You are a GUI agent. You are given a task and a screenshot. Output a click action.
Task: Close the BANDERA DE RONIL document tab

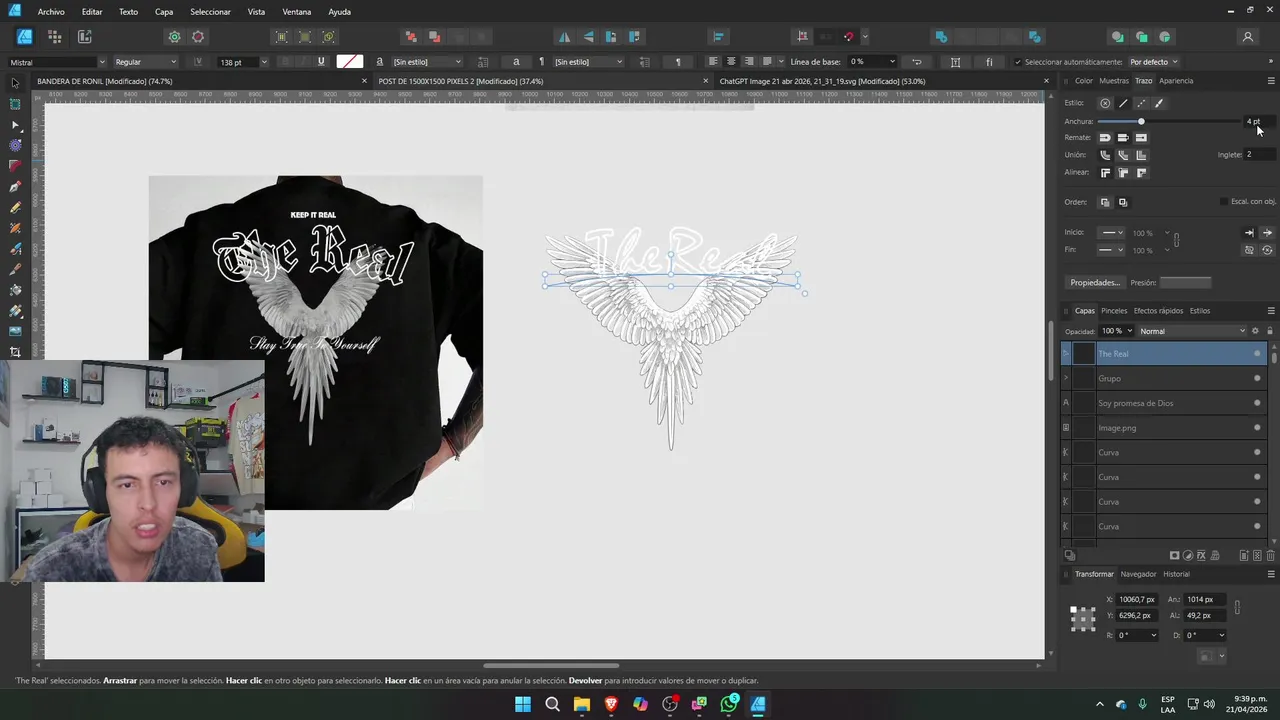pyautogui.click(x=364, y=81)
